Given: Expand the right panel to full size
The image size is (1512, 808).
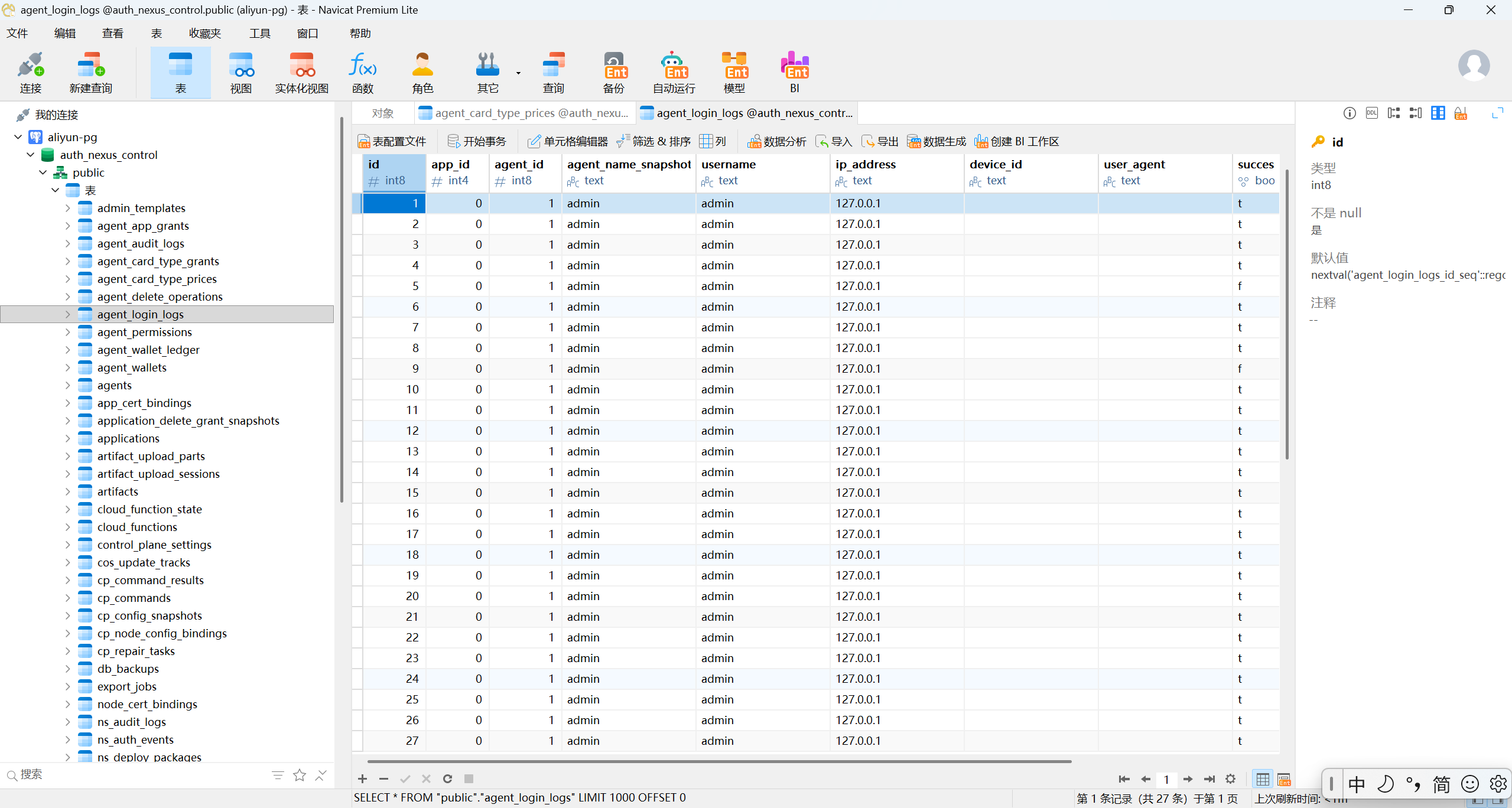Looking at the screenshot, I should point(1497,113).
